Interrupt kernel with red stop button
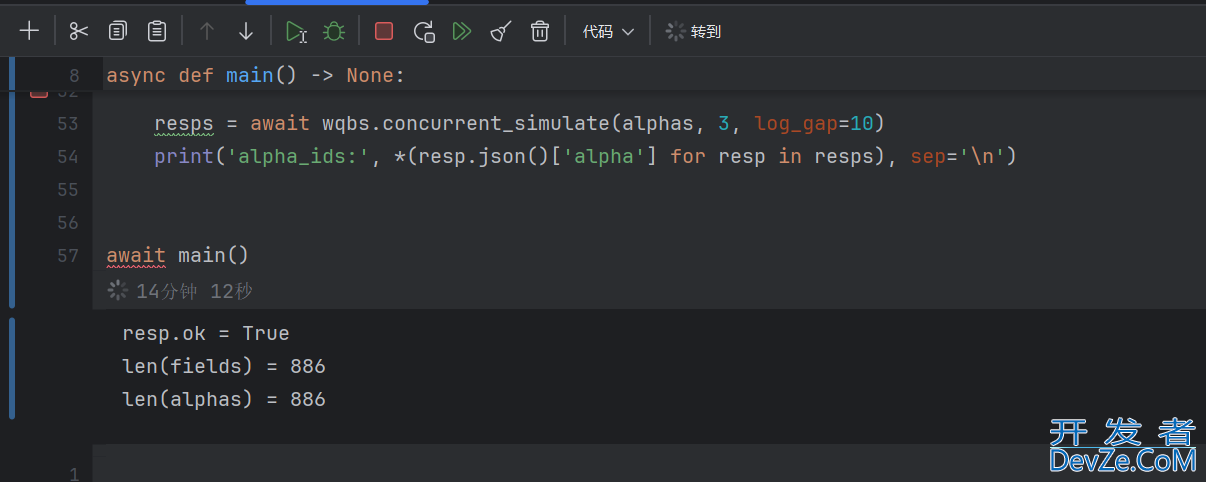Image resolution: width=1206 pixels, height=482 pixels. [x=384, y=31]
